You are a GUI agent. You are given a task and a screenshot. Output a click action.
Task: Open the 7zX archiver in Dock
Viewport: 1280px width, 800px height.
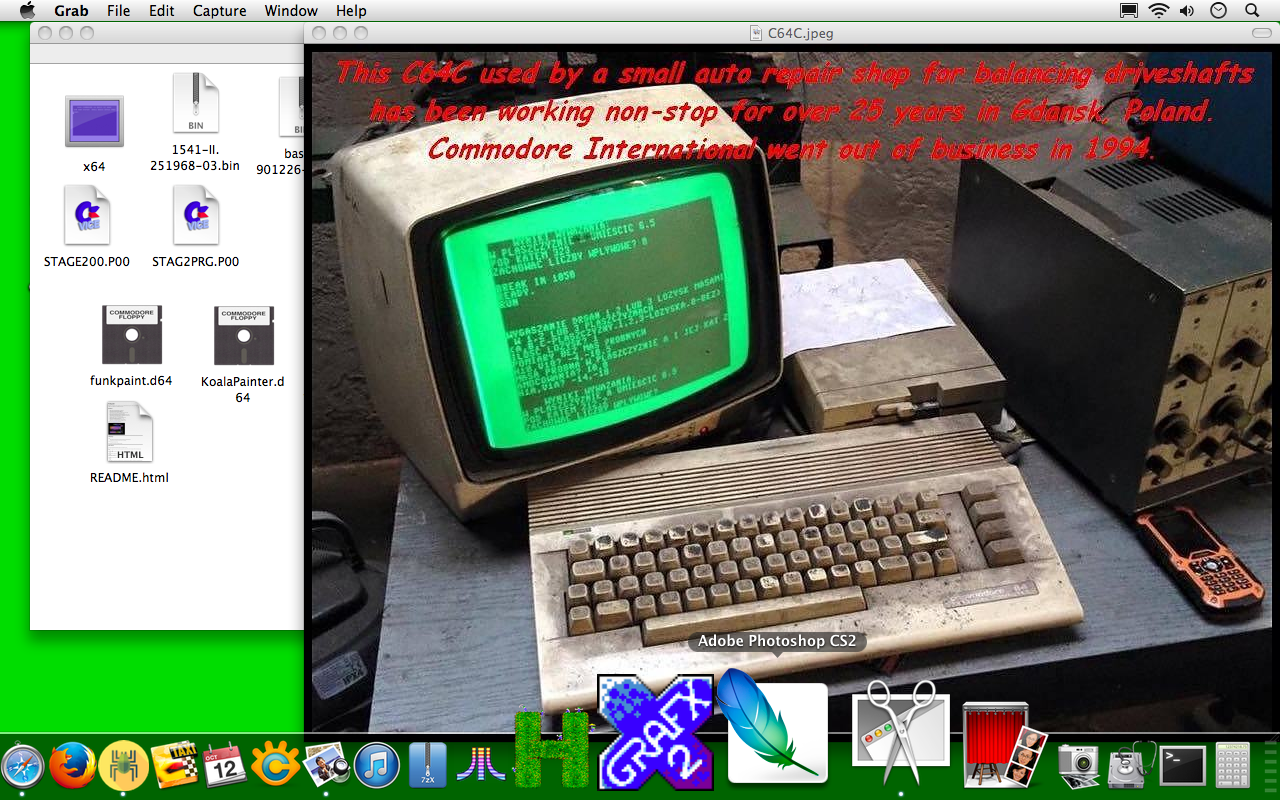click(429, 766)
